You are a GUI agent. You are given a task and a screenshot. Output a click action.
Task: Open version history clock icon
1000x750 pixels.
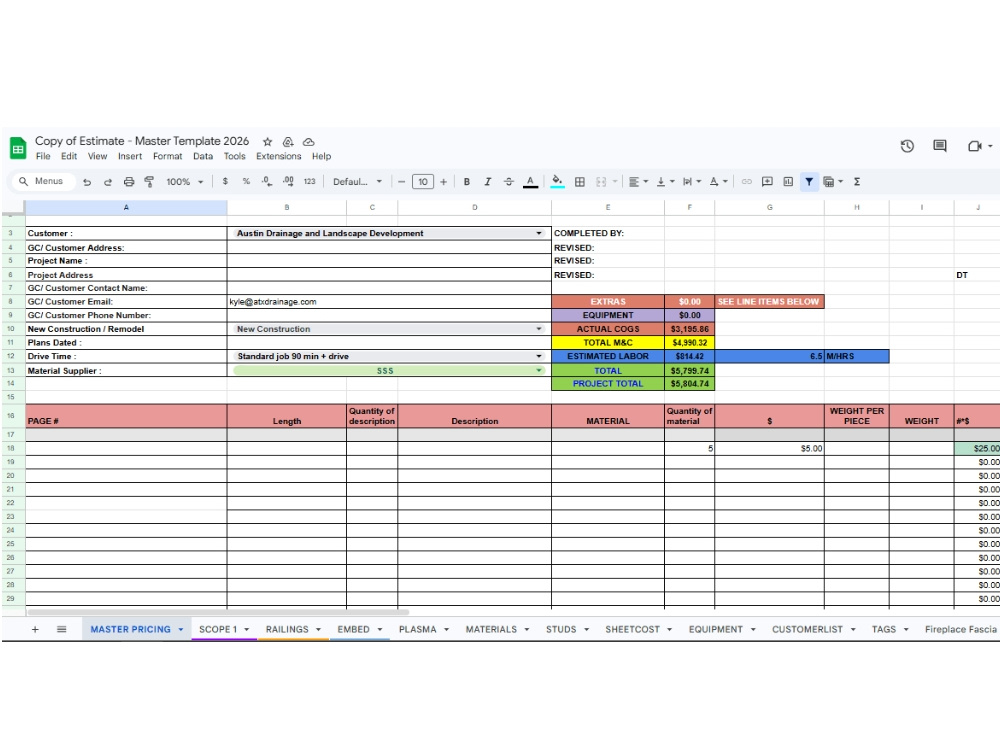pos(907,146)
